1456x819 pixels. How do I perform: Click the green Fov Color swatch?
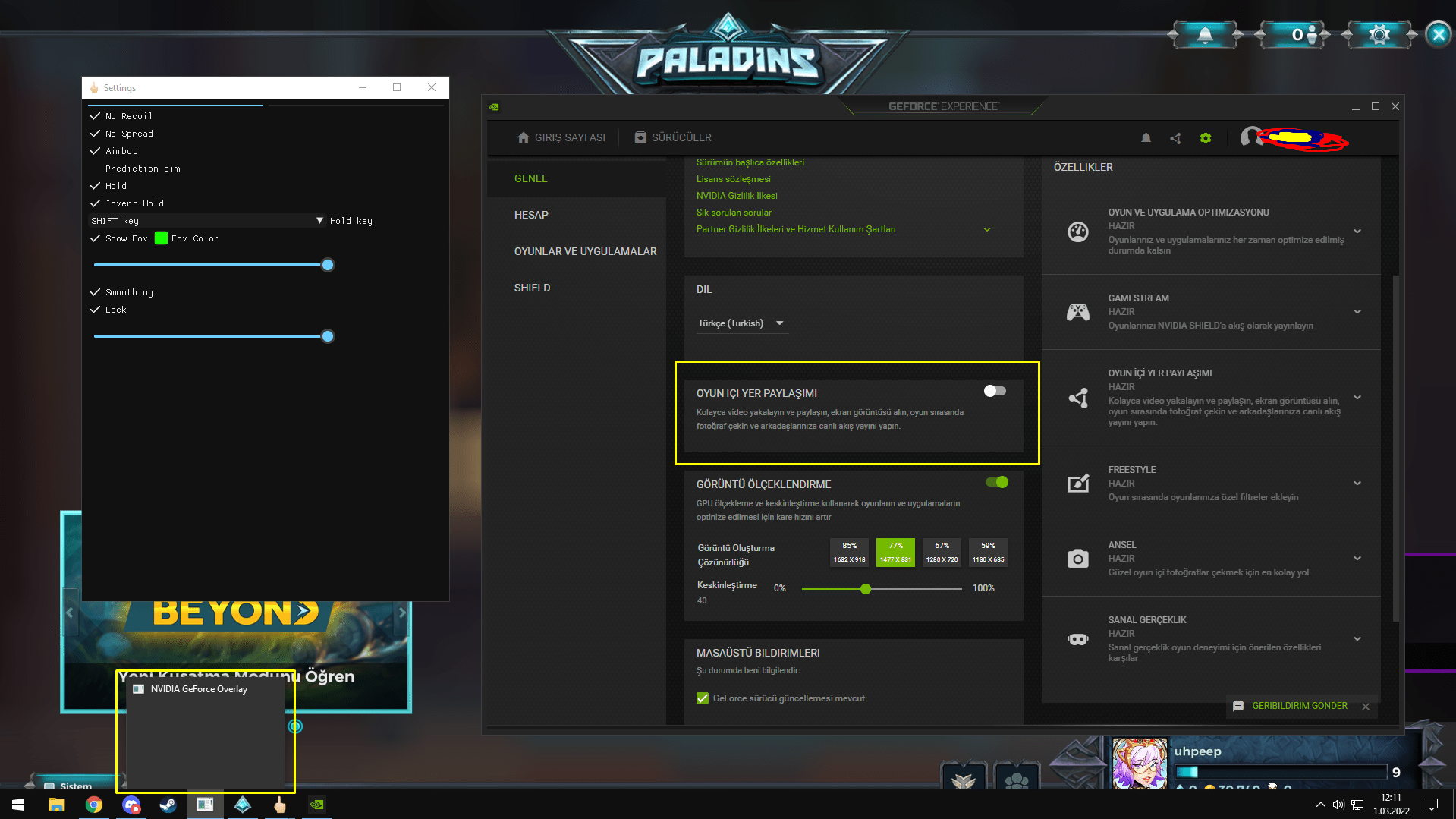161,238
